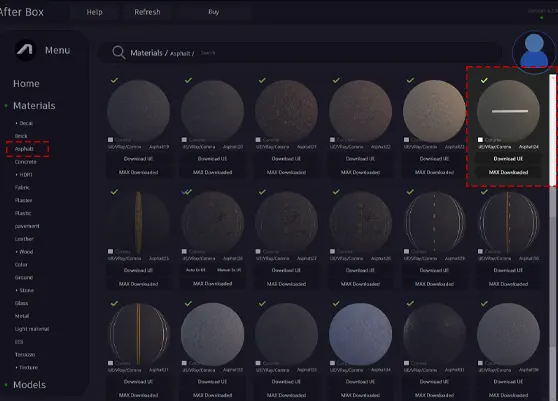Click the vertical scrollbar thumb on right
Viewport: 558px width, 401px height.
[552, 130]
